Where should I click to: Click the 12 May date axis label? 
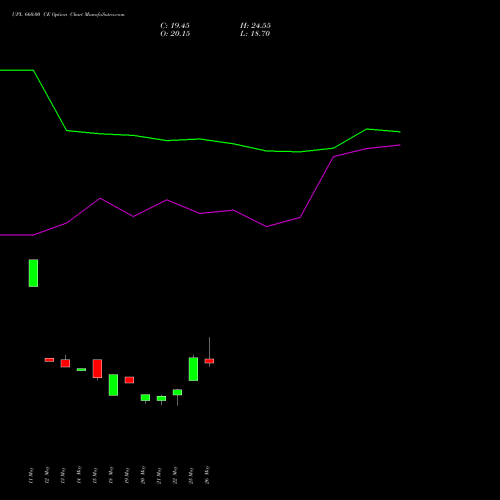point(47,476)
